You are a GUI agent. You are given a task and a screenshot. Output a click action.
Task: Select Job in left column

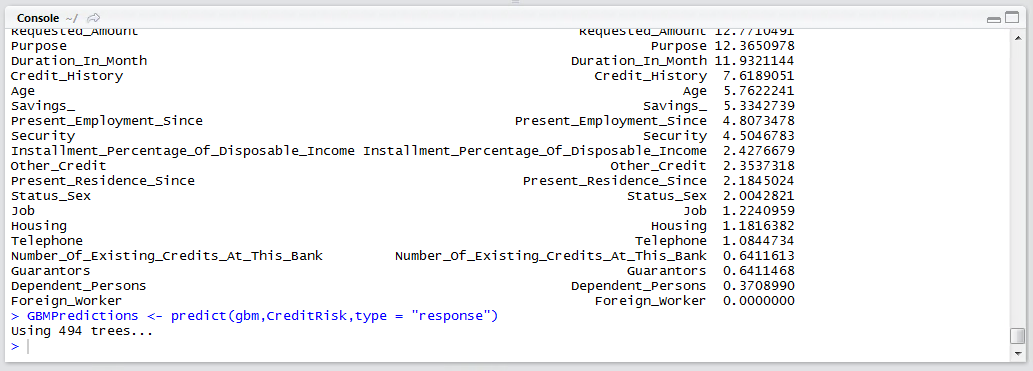pos(23,211)
